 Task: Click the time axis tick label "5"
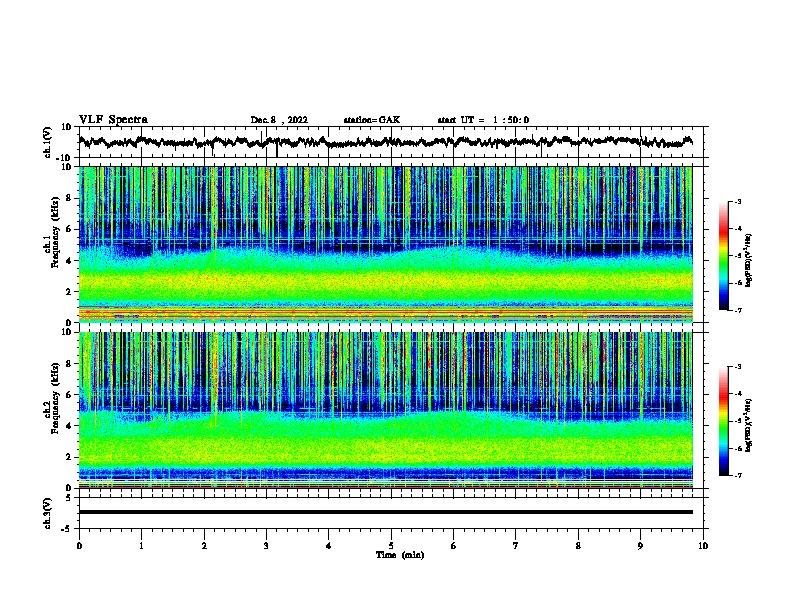tap(391, 545)
